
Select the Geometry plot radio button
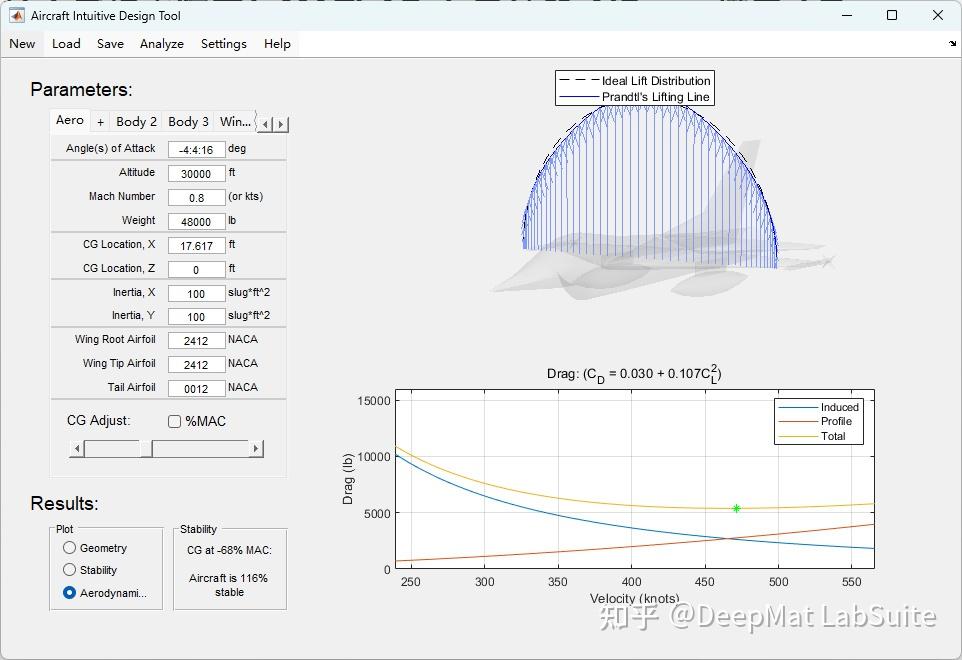point(69,547)
